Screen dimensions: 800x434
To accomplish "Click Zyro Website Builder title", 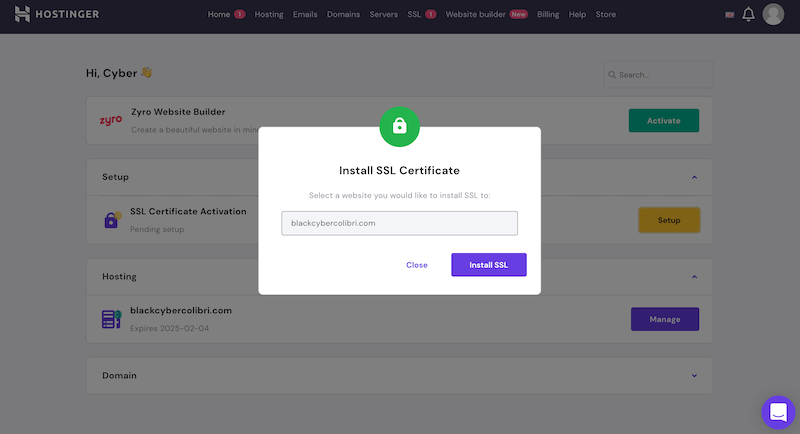I will click(x=178, y=112).
